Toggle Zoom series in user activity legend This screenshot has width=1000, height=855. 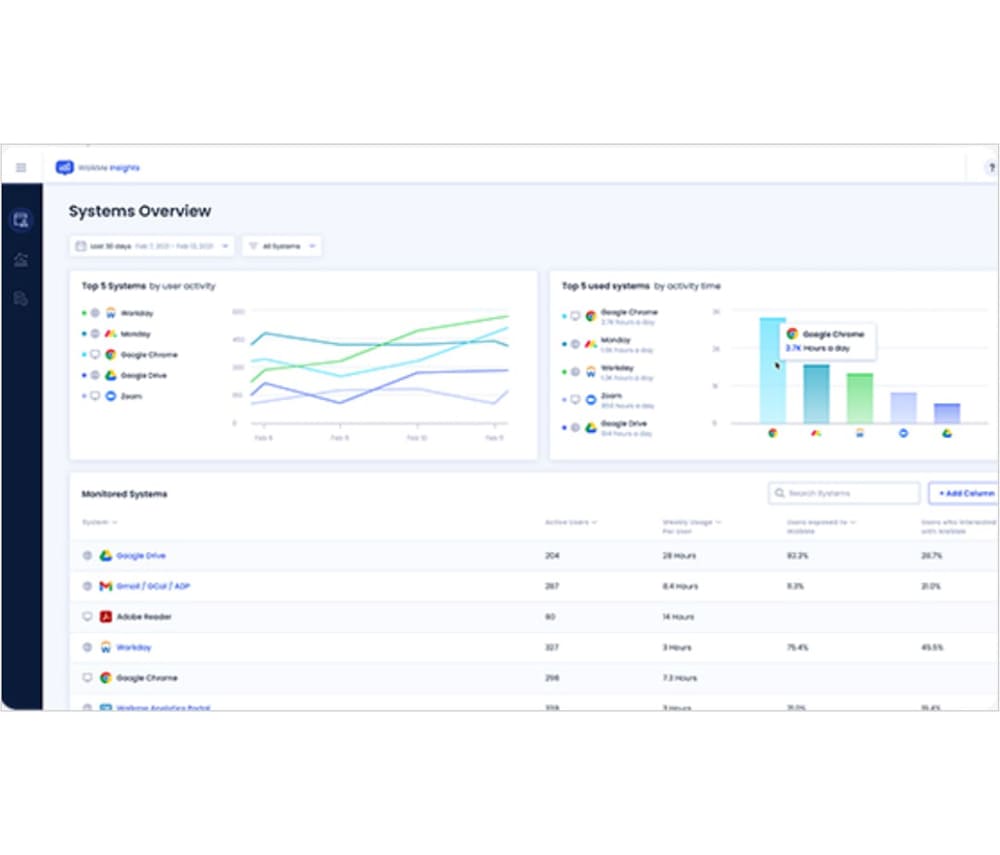pyautogui.click(x=130, y=396)
